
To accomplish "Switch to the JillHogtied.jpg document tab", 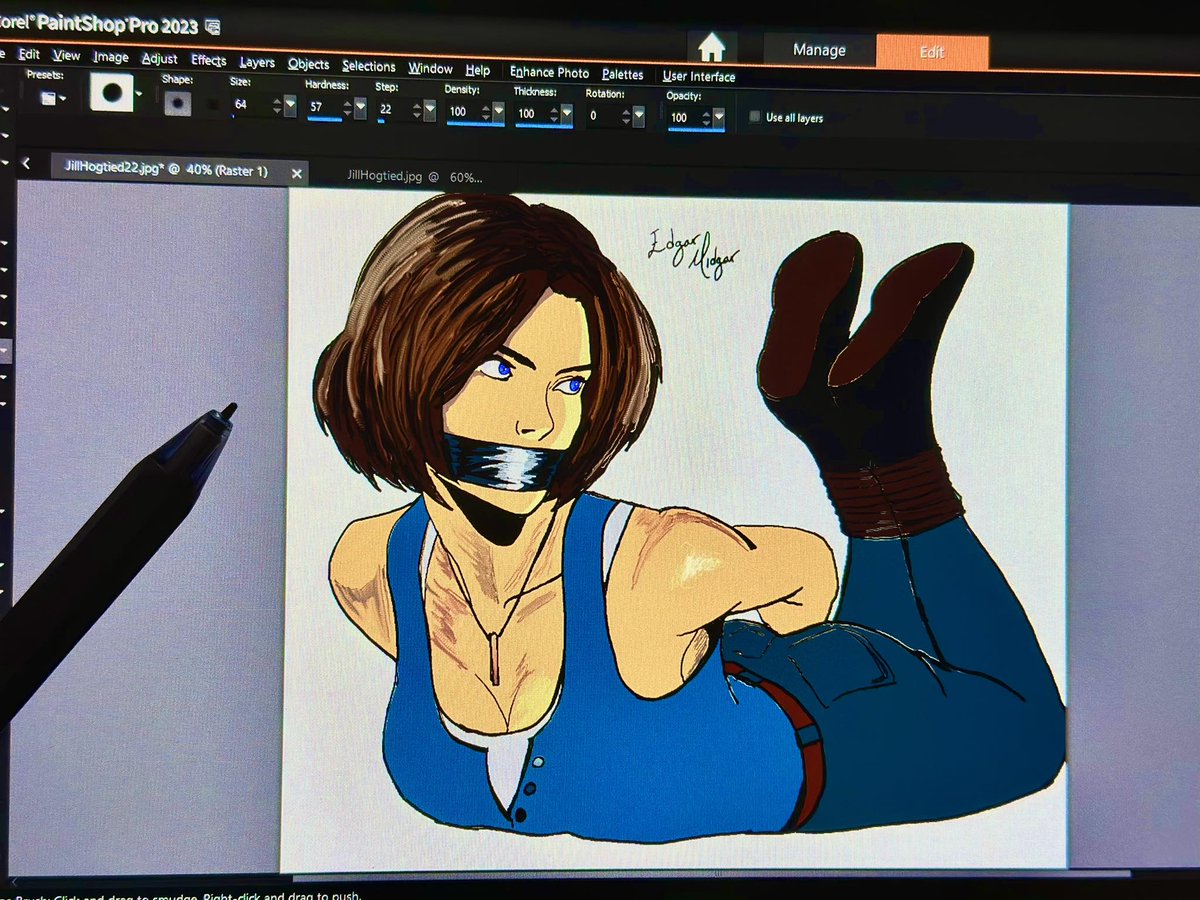I will (413, 176).
